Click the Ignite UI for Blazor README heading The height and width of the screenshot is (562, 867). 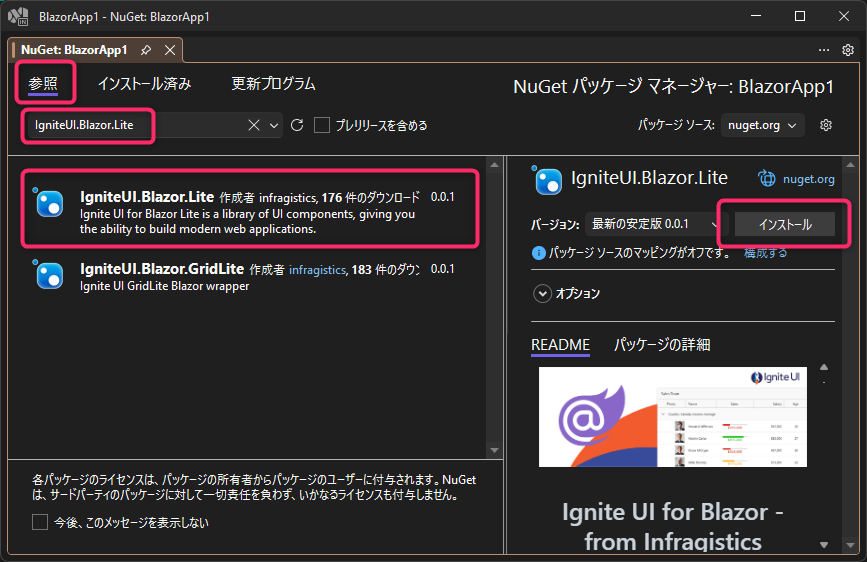point(672,527)
